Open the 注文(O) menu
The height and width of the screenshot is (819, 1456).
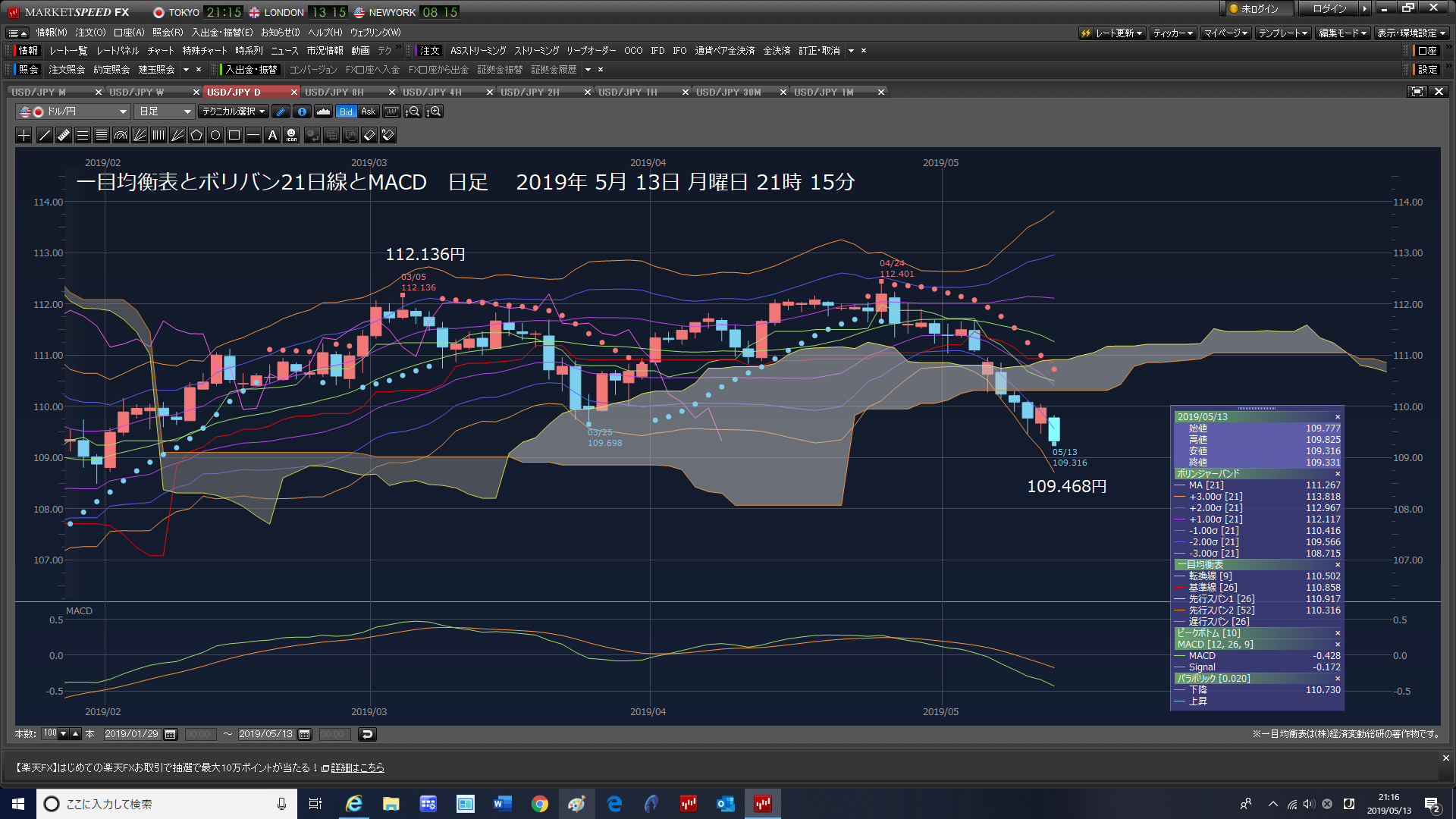(90, 33)
